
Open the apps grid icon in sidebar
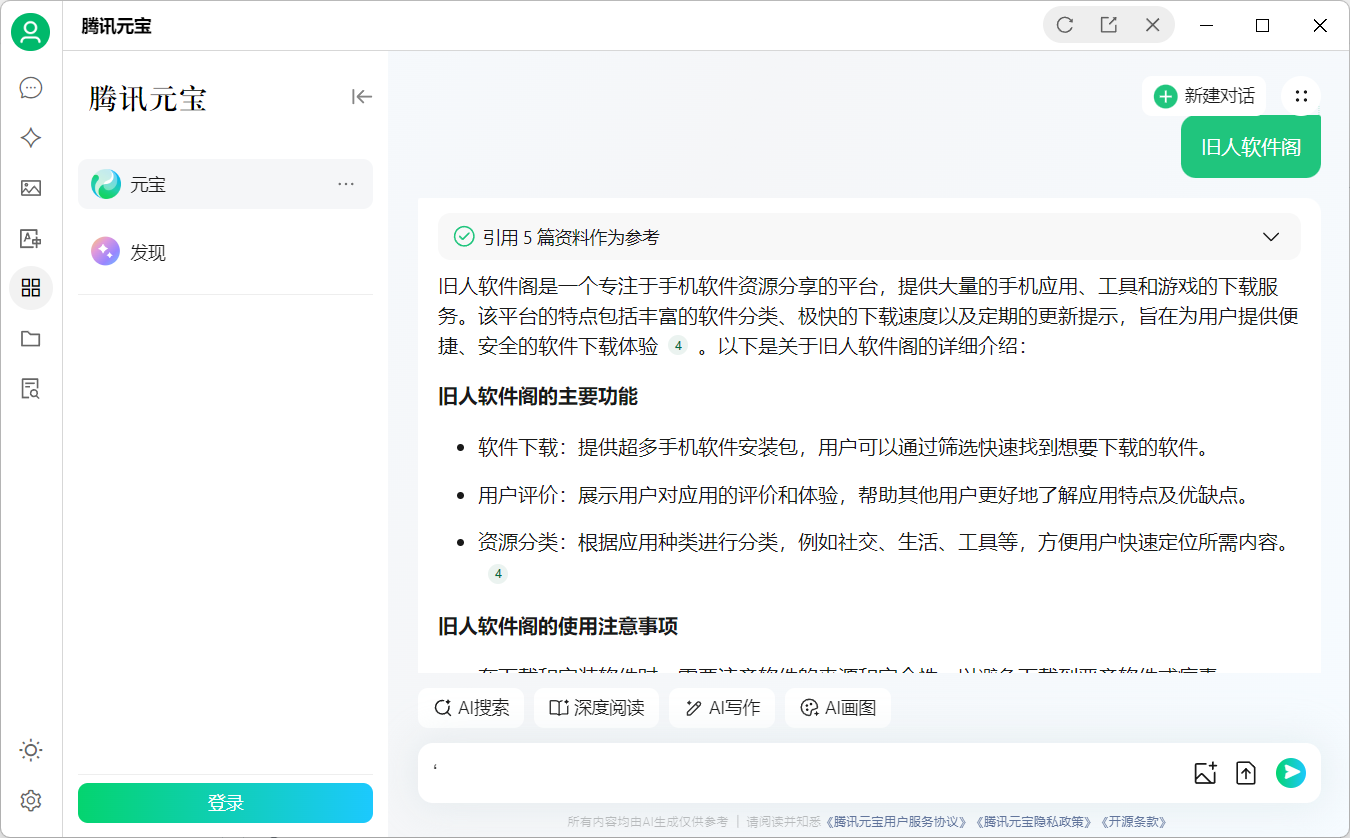[30, 288]
